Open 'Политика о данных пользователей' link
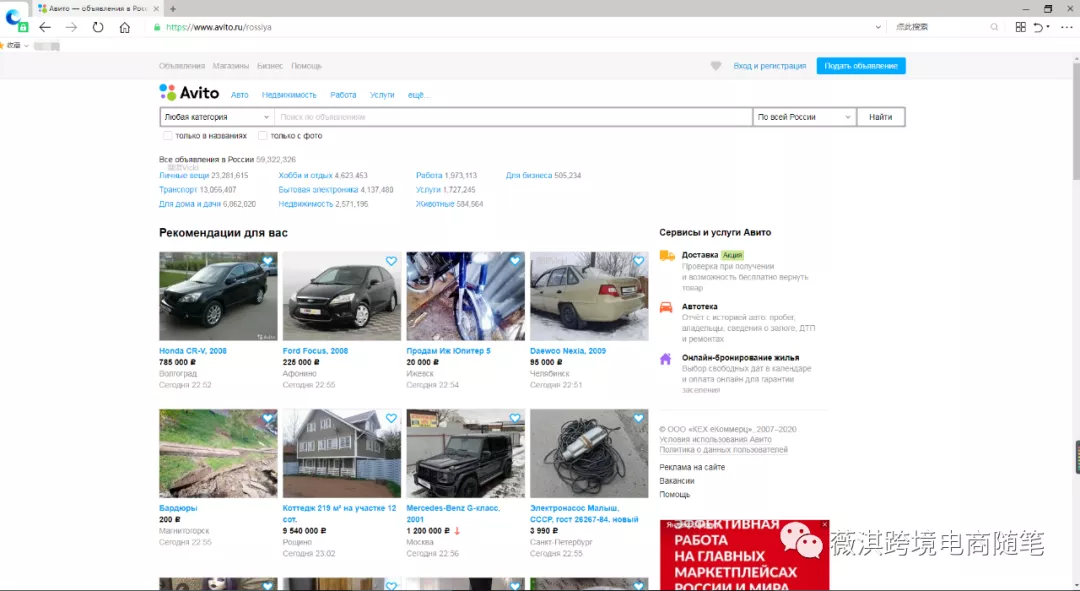Screen dimensions: 1080x591 coord(723,450)
